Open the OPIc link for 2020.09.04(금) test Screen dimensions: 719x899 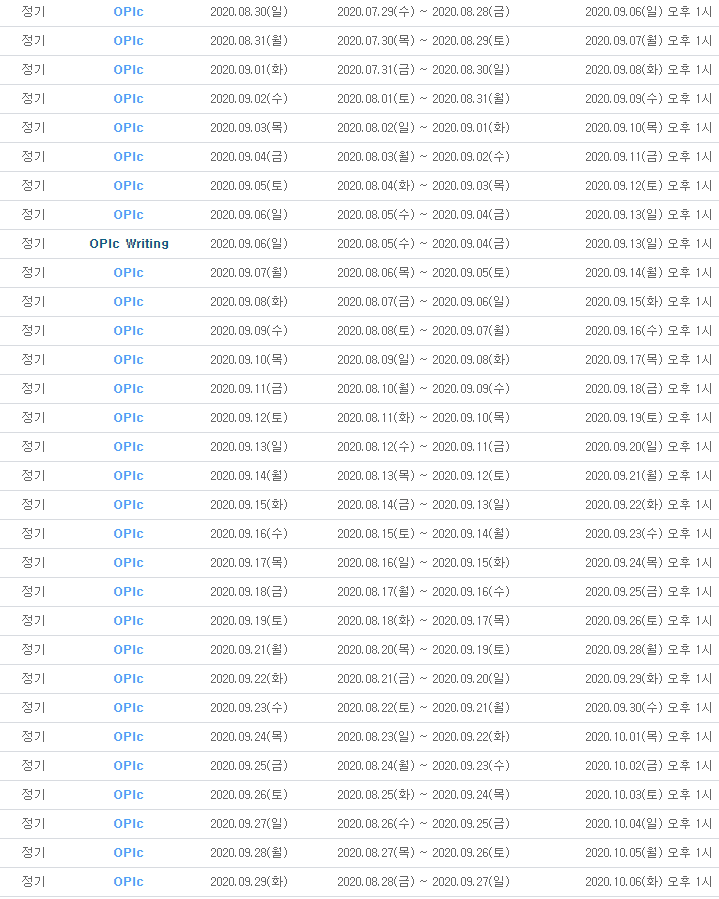128,157
